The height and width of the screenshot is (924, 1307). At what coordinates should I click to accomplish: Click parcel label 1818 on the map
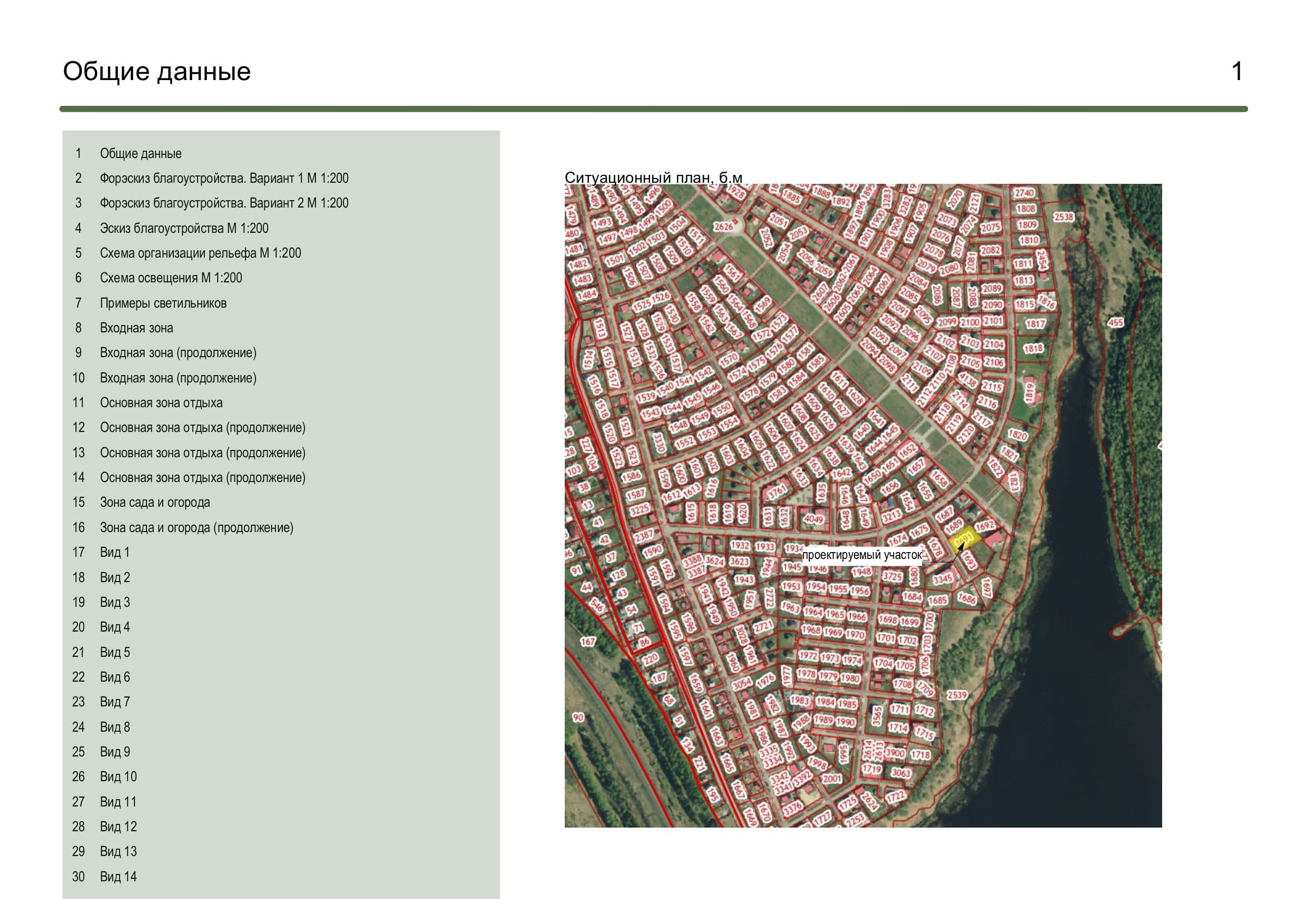coord(1033,348)
